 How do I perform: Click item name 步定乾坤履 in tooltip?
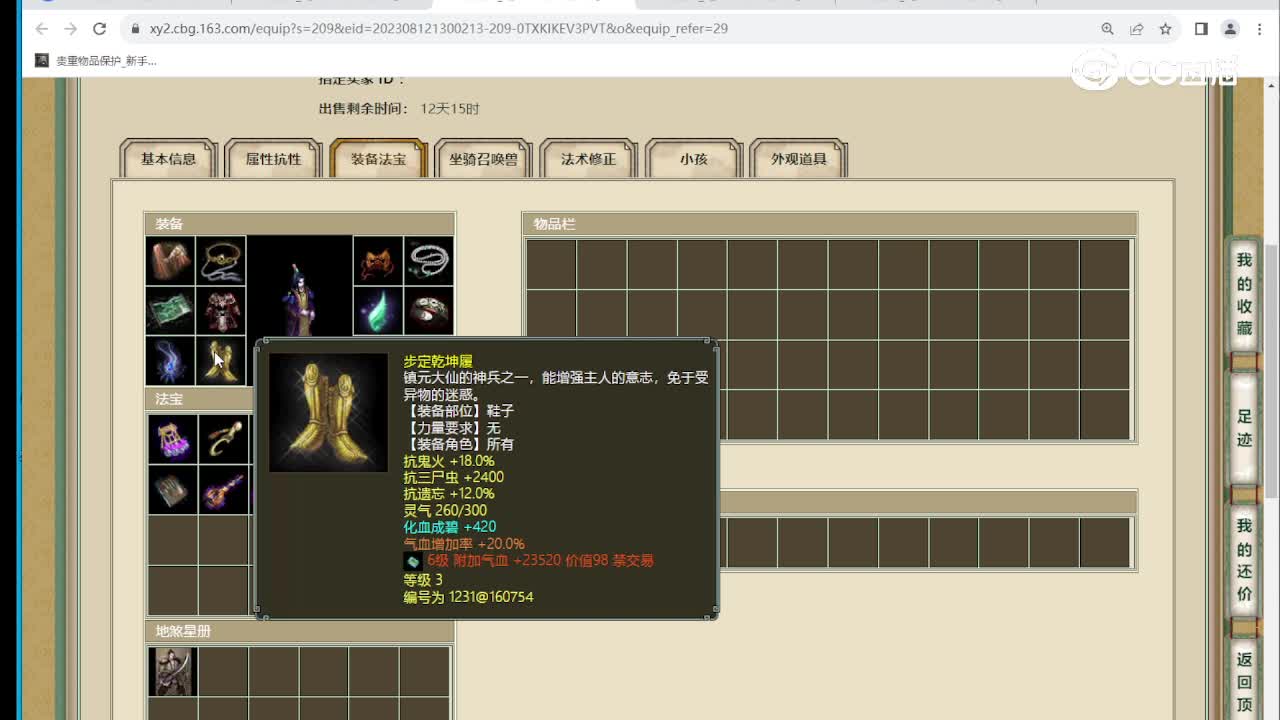(x=438, y=361)
